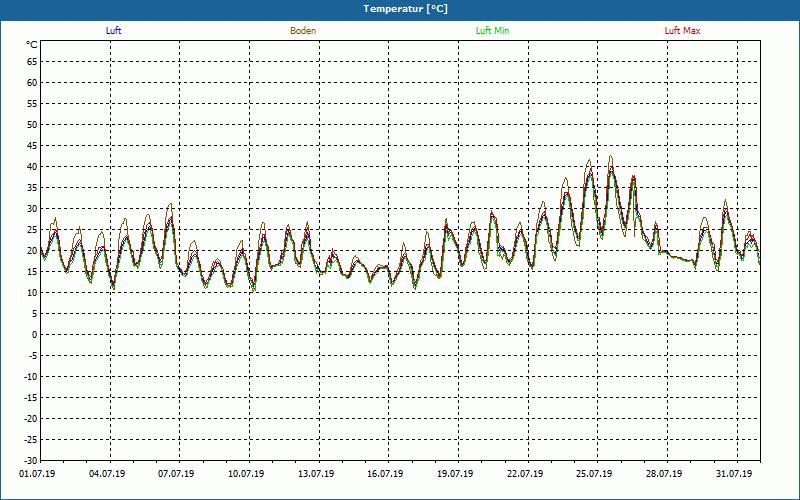Click the Temperatur [°C] chart title
The image size is (800, 500).
tap(406, 9)
